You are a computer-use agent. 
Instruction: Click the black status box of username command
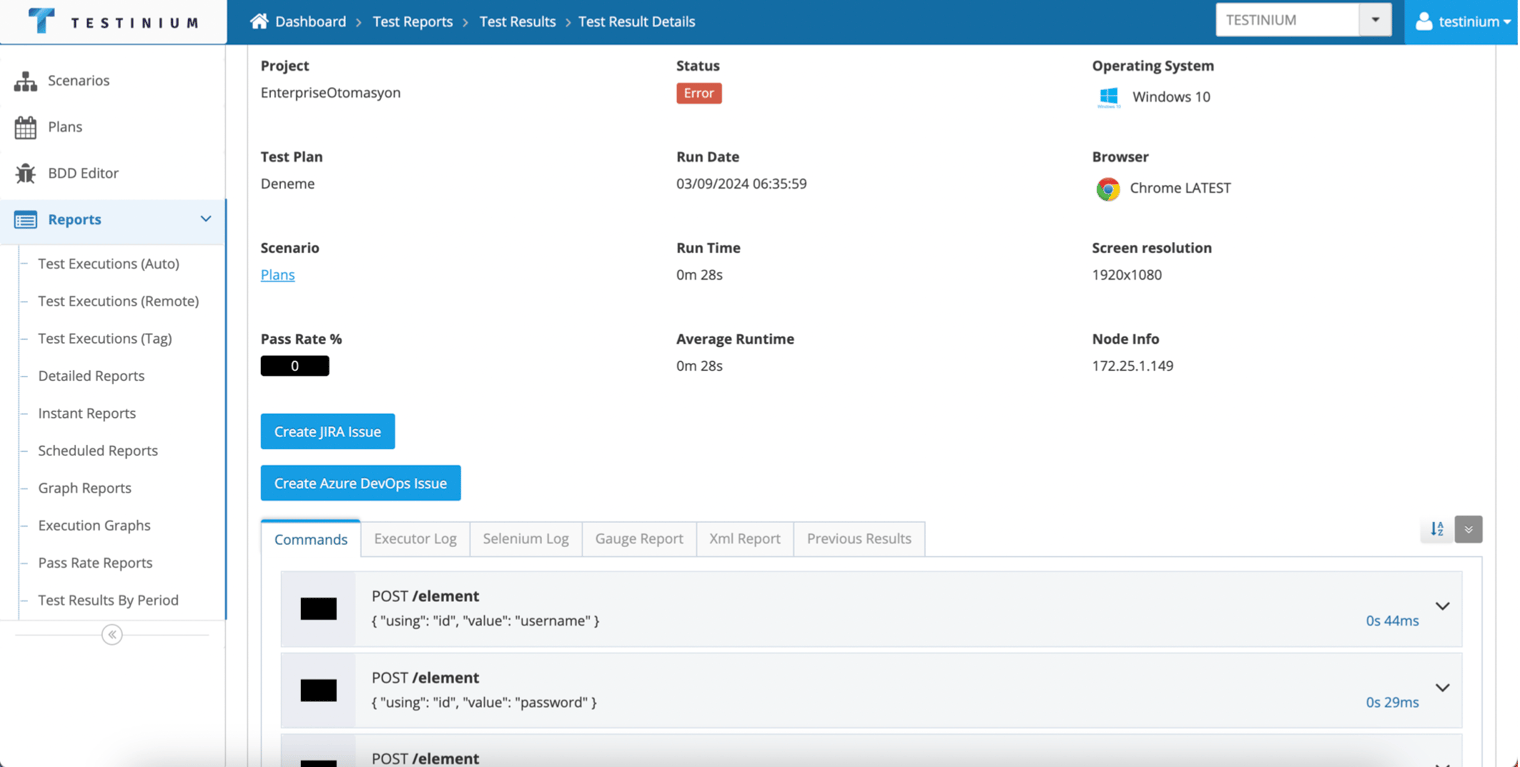pos(319,609)
